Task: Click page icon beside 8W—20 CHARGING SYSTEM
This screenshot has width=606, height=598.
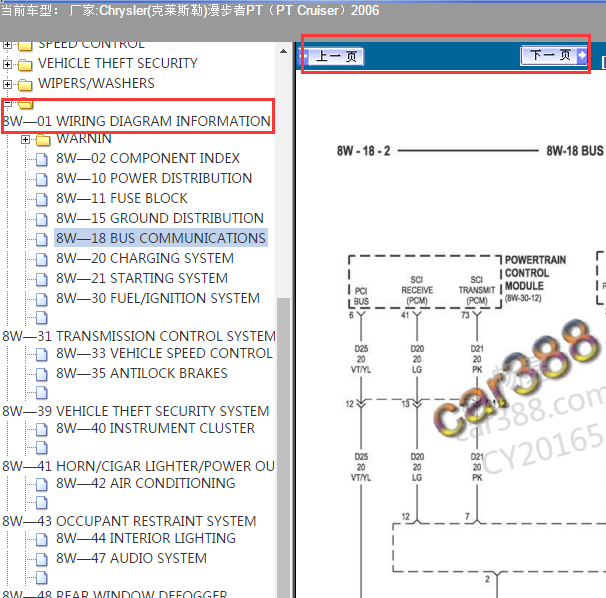Action: [42, 259]
